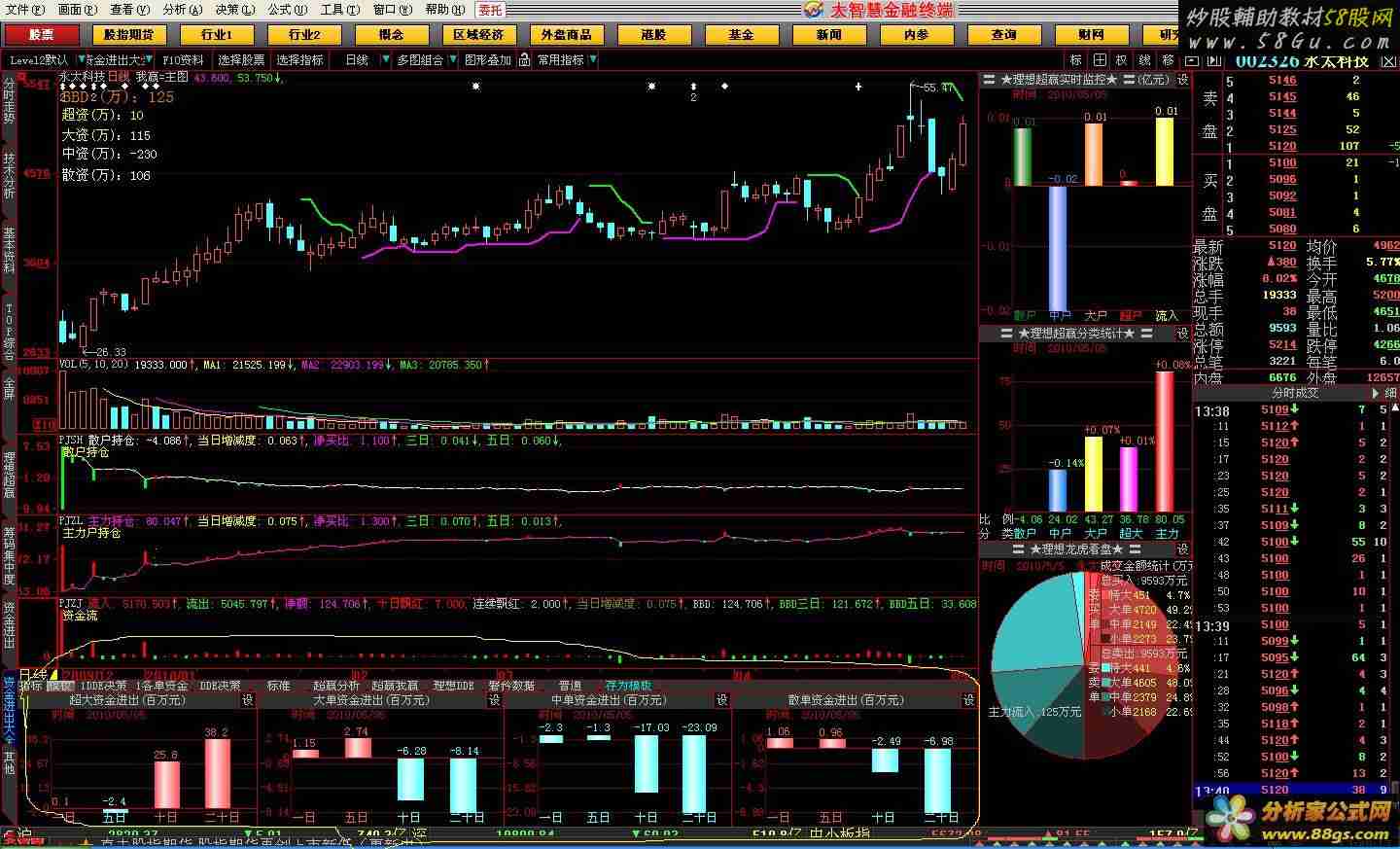Open the 行业1 sector button
The image size is (1400, 849).
217,34
